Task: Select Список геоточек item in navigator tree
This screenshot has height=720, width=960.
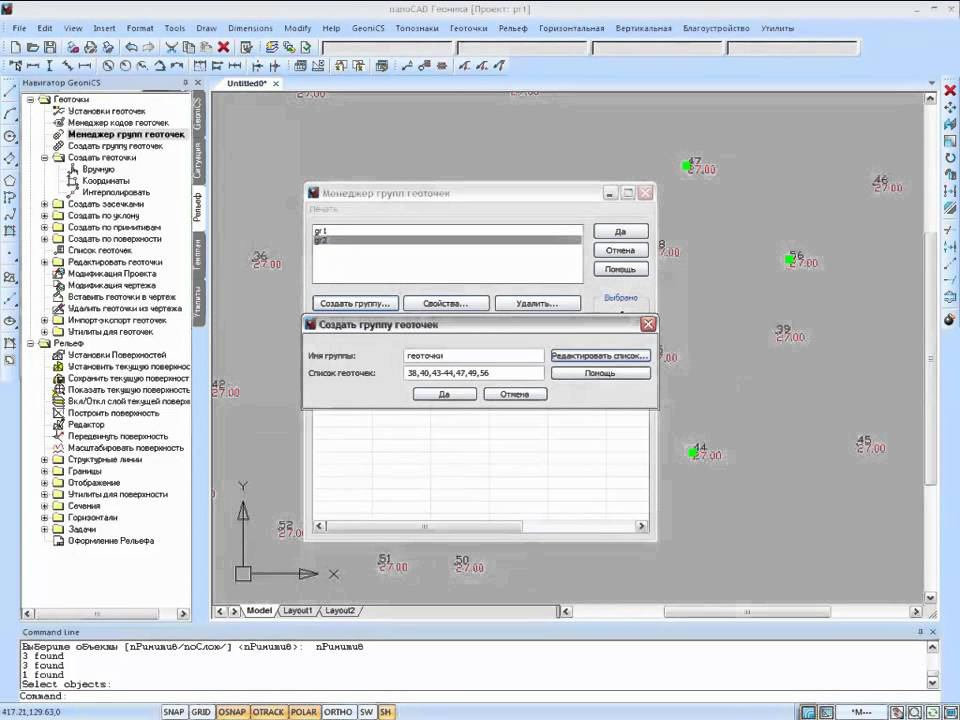Action: (100, 250)
